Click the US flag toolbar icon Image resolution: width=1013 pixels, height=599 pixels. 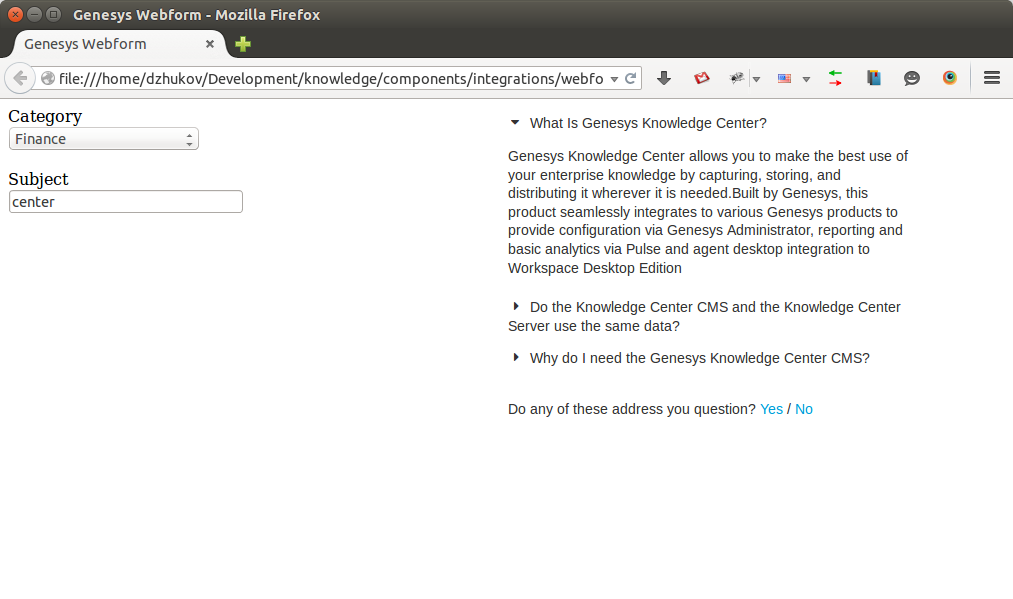pyautogui.click(x=784, y=78)
